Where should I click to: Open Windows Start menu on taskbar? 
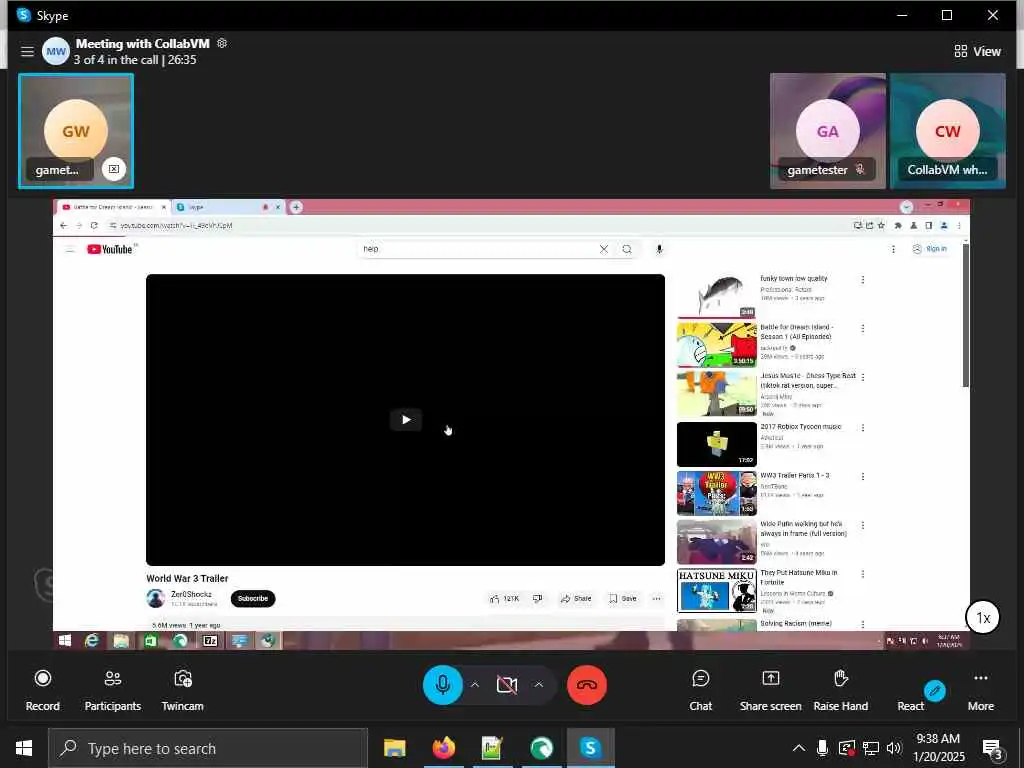tap(24, 748)
